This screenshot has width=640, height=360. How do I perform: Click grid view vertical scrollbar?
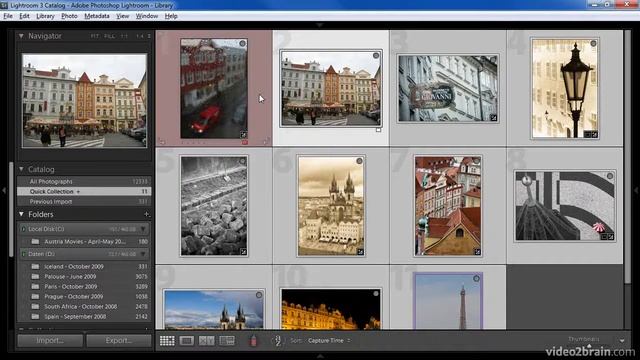(627, 157)
